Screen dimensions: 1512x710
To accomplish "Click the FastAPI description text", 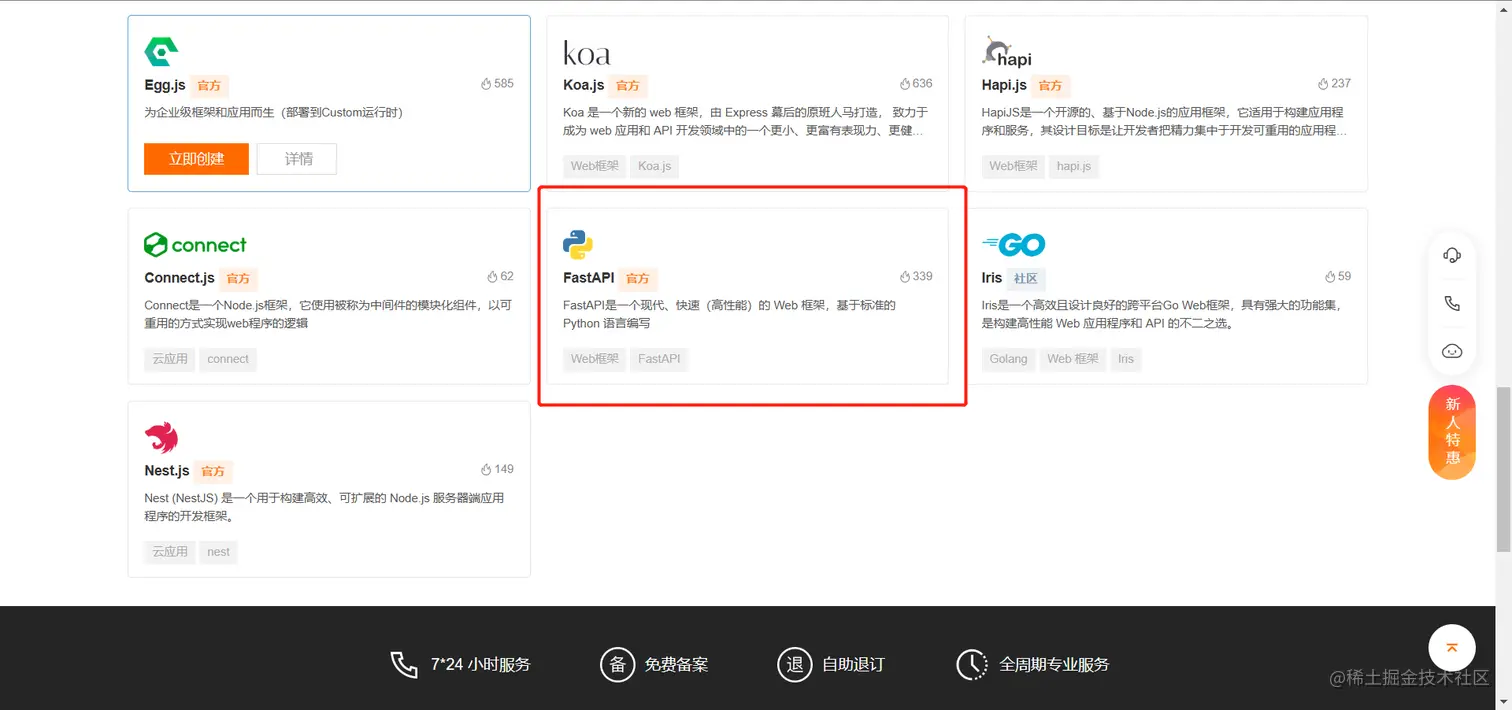I will (730, 314).
